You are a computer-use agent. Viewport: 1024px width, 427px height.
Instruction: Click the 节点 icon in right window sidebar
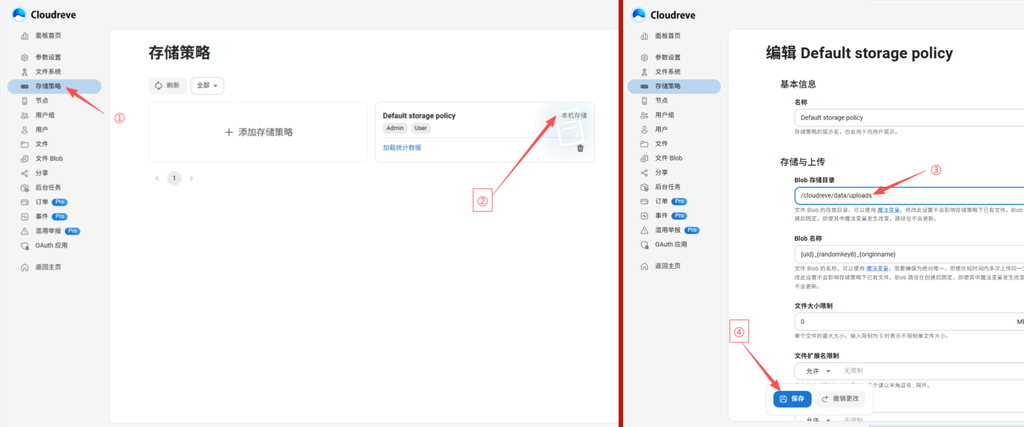(x=645, y=101)
